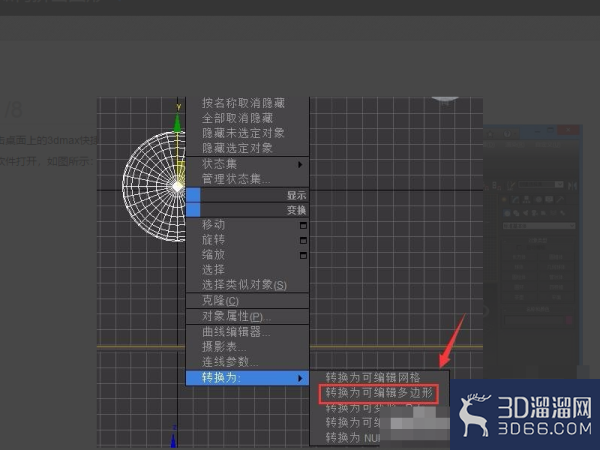Open Scale transform settings box
600x450 pixels.
click(303, 255)
